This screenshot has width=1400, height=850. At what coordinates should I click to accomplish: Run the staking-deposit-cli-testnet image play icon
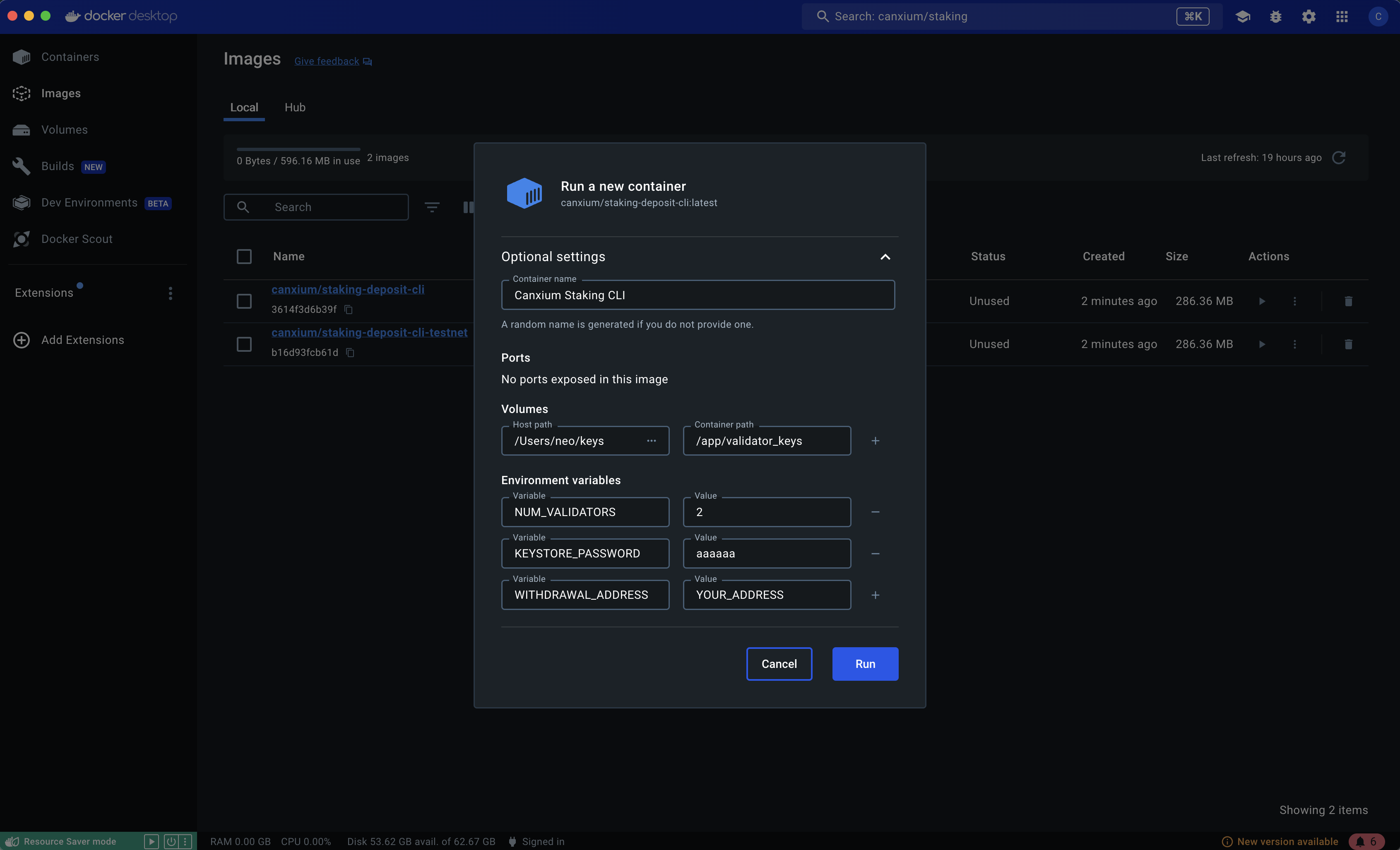(1262, 344)
